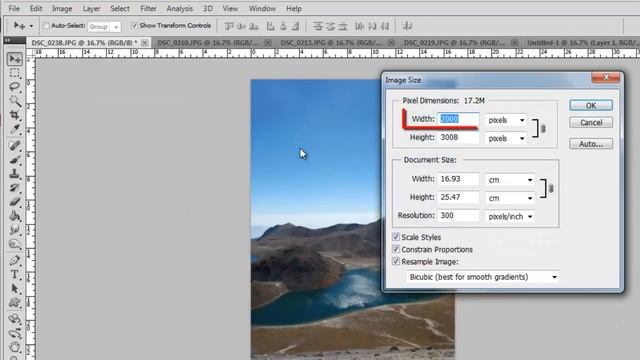Select the Brush tool
640x360 pixels.
pyautogui.click(x=15, y=160)
